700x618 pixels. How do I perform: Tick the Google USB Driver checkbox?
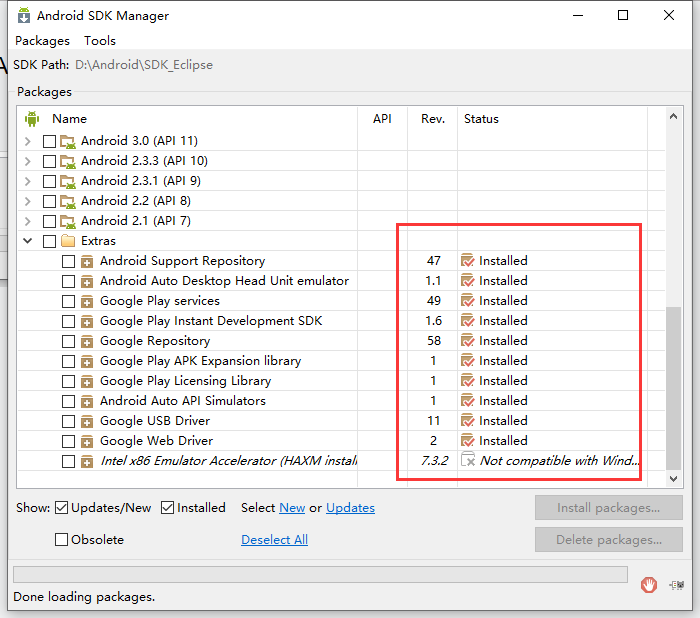point(68,422)
